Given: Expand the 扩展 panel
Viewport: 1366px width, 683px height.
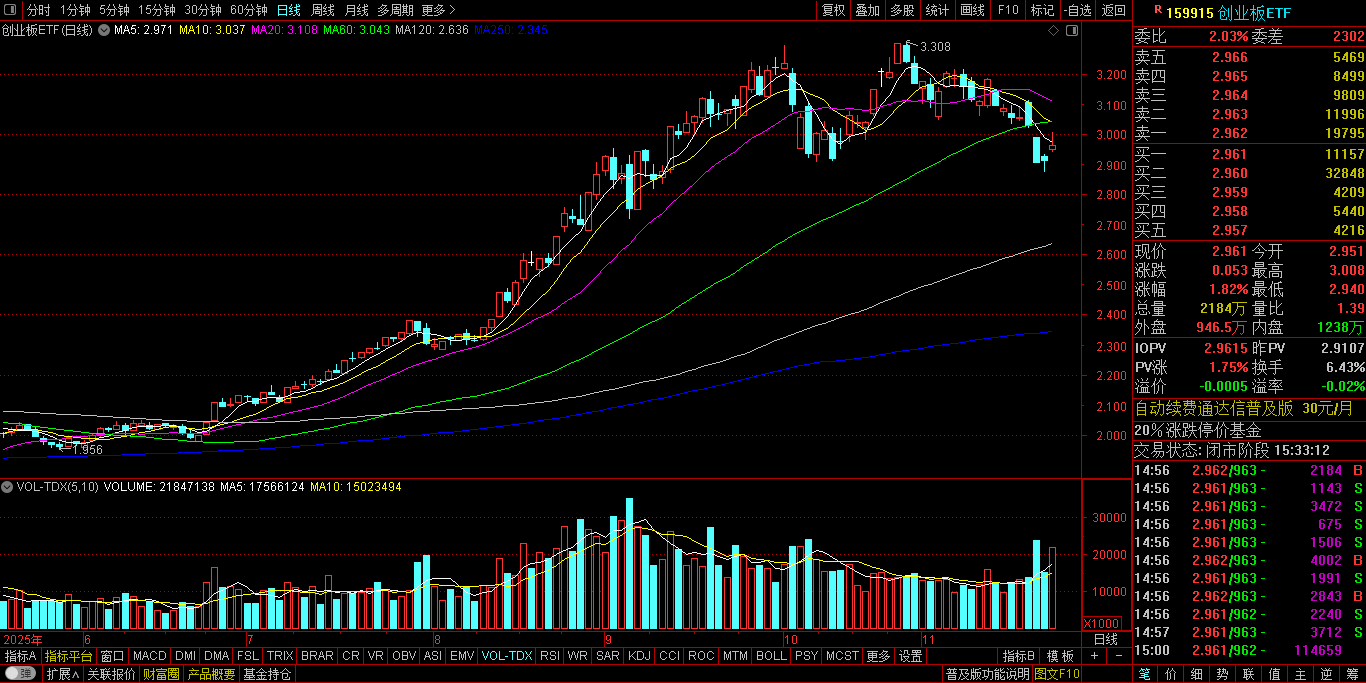Looking at the screenshot, I should tap(63, 674).
